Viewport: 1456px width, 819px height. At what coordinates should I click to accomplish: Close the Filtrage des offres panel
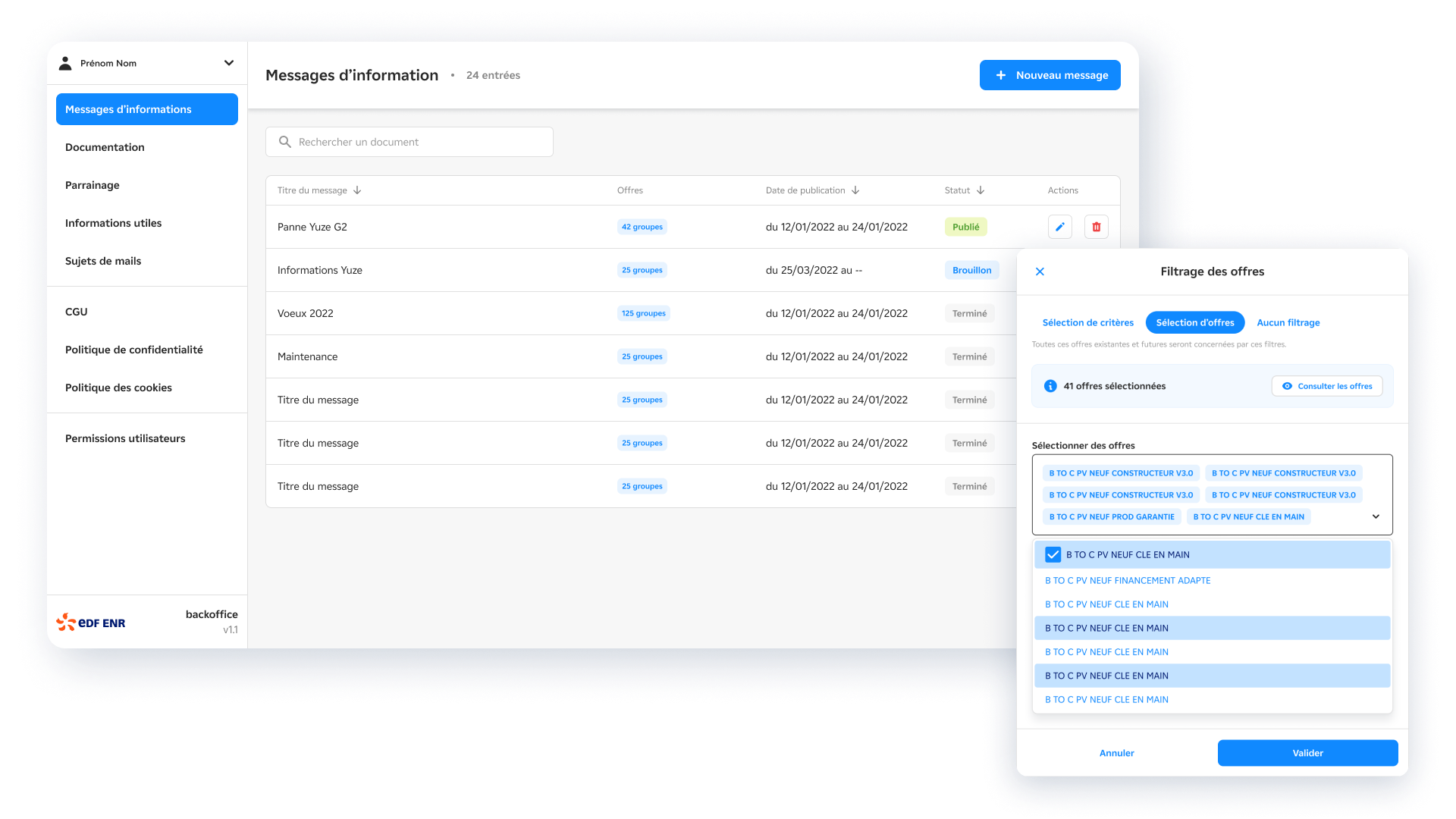1040,271
